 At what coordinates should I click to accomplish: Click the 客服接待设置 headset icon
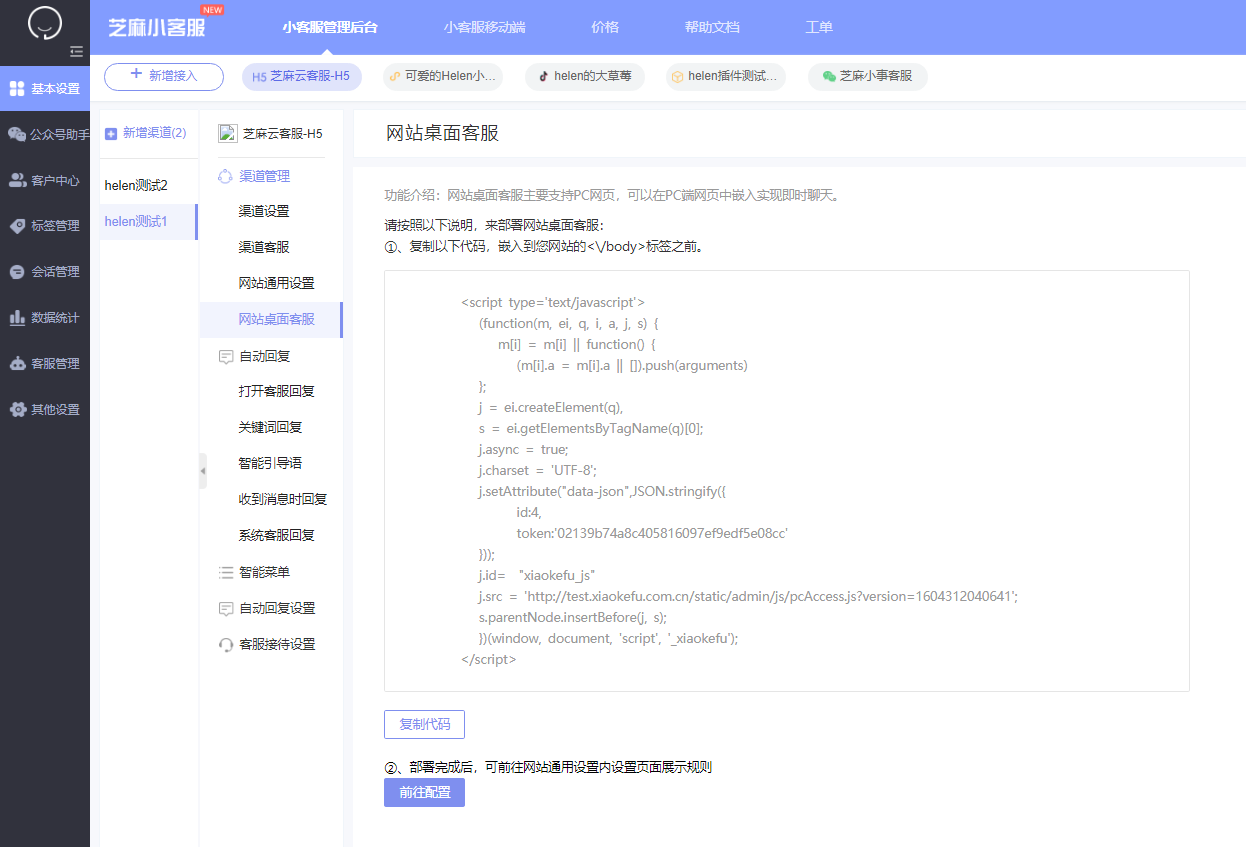(225, 644)
